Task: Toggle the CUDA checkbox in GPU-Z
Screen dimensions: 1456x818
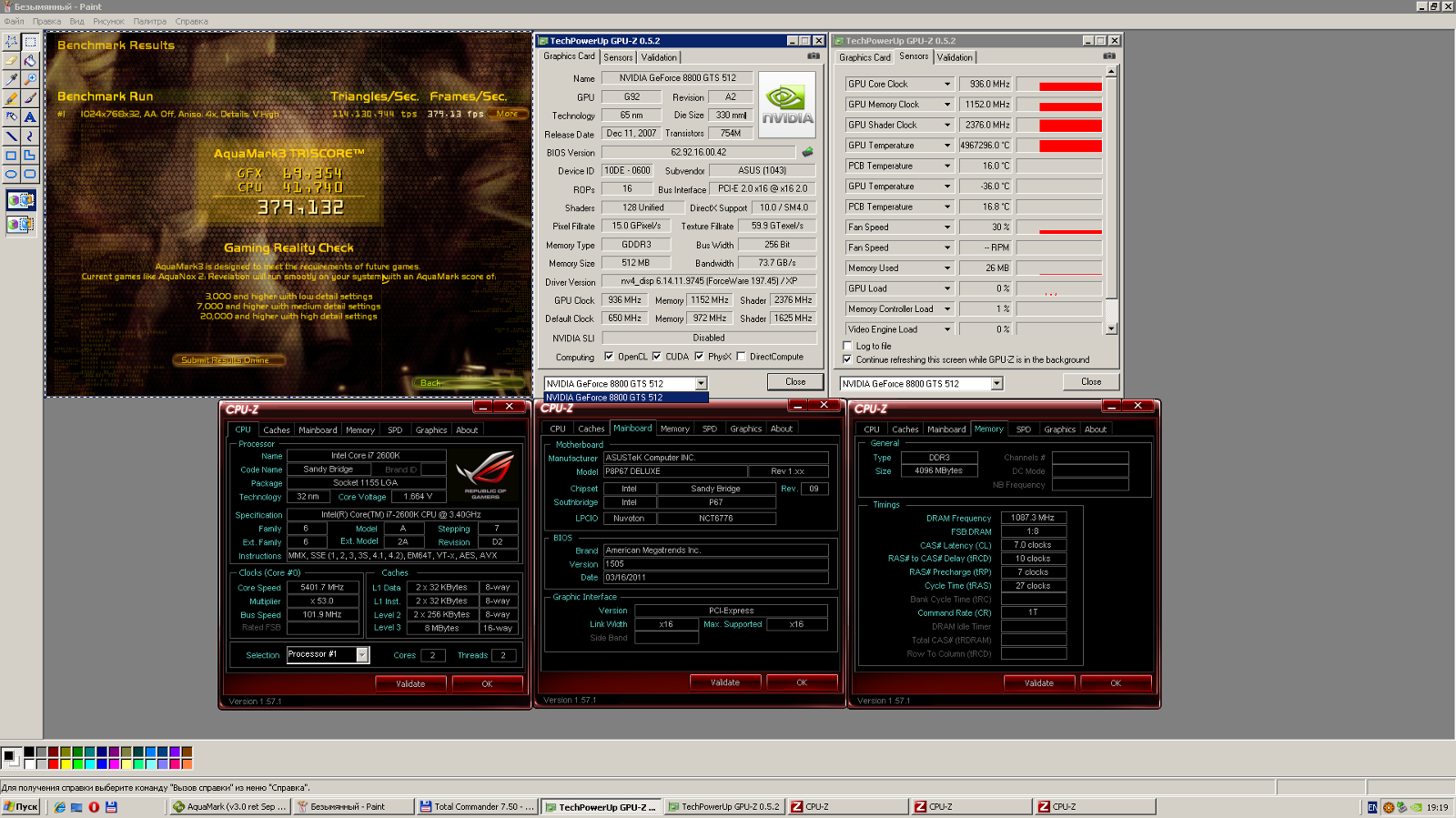Action: [656, 357]
